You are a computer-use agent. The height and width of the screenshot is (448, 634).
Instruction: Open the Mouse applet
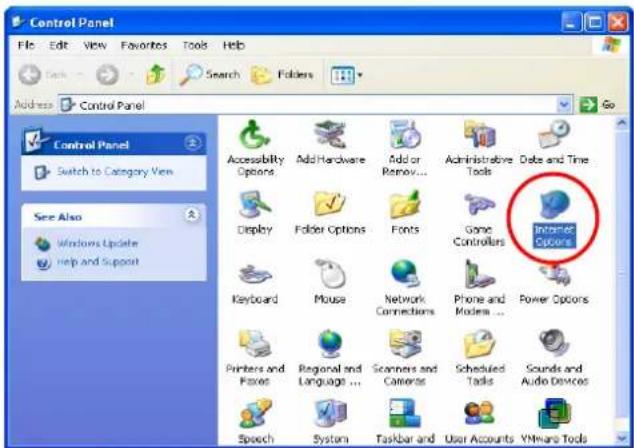click(x=330, y=282)
